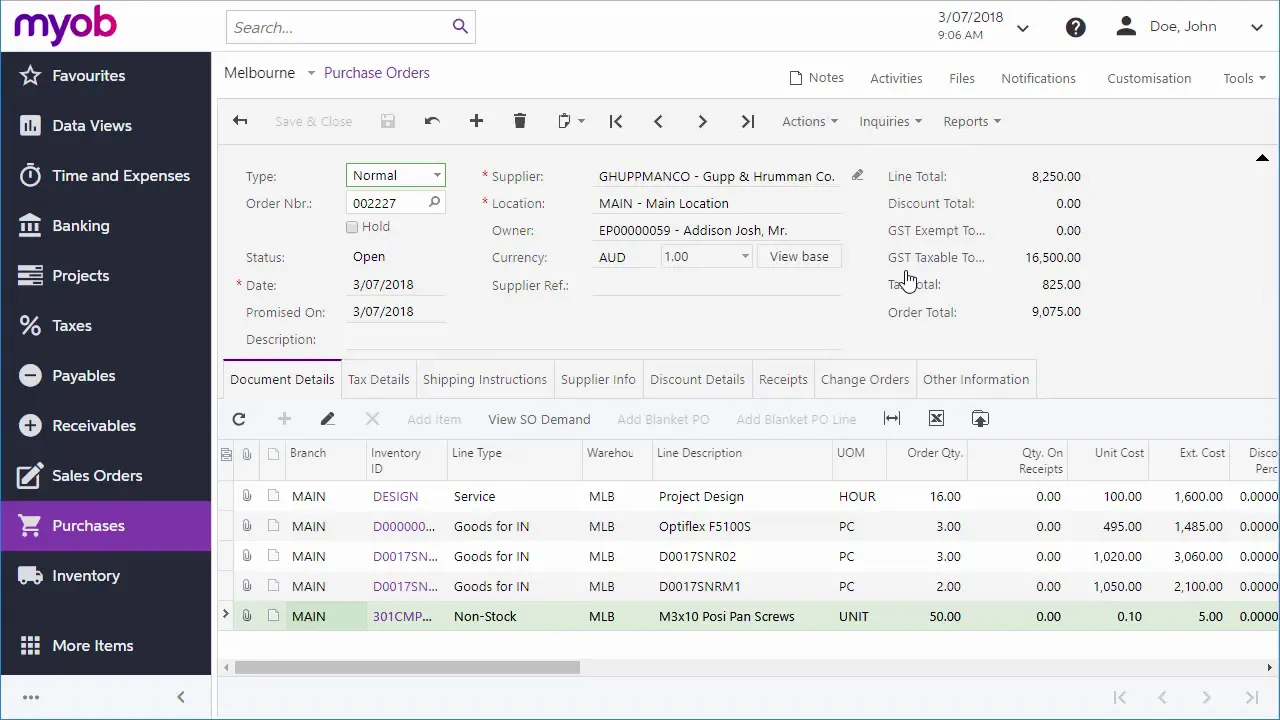
Task: Toggle the Hold checkbox
Action: tap(352, 227)
